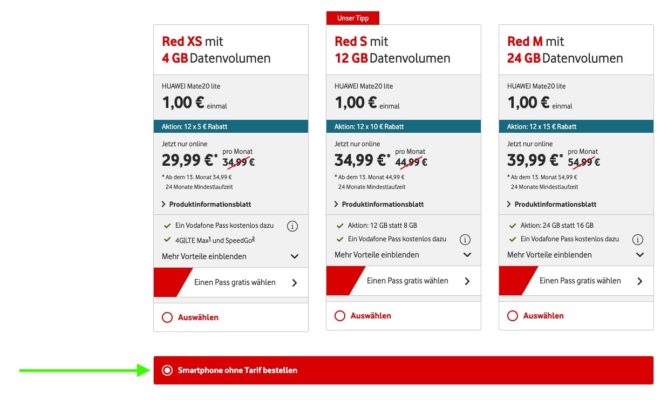The height and width of the screenshot is (400, 661).
Task: Click red pass banner graphic in Red XS
Action: [172, 282]
